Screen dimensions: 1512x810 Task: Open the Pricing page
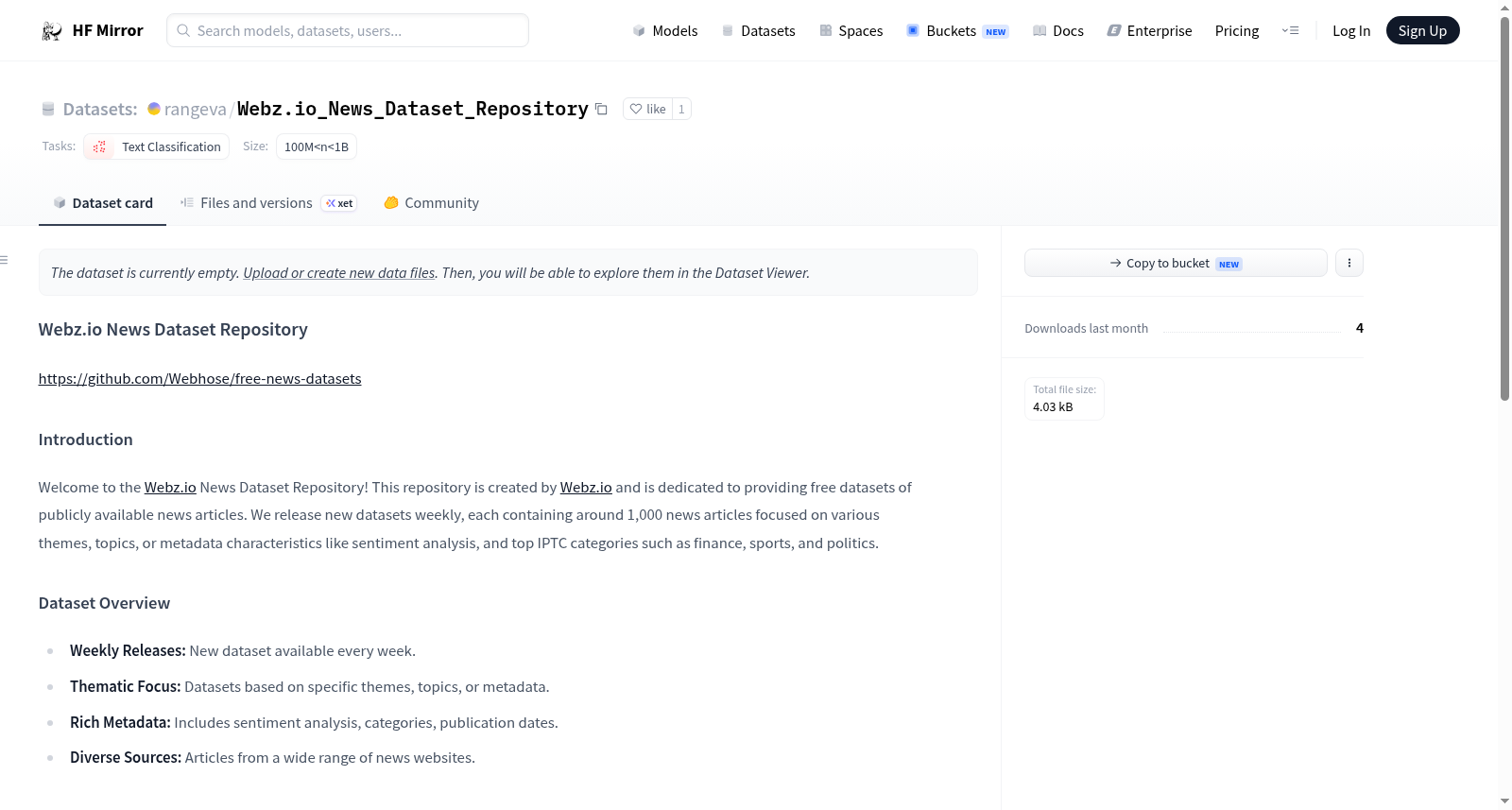pyautogui.click(x=1237, y=30)
